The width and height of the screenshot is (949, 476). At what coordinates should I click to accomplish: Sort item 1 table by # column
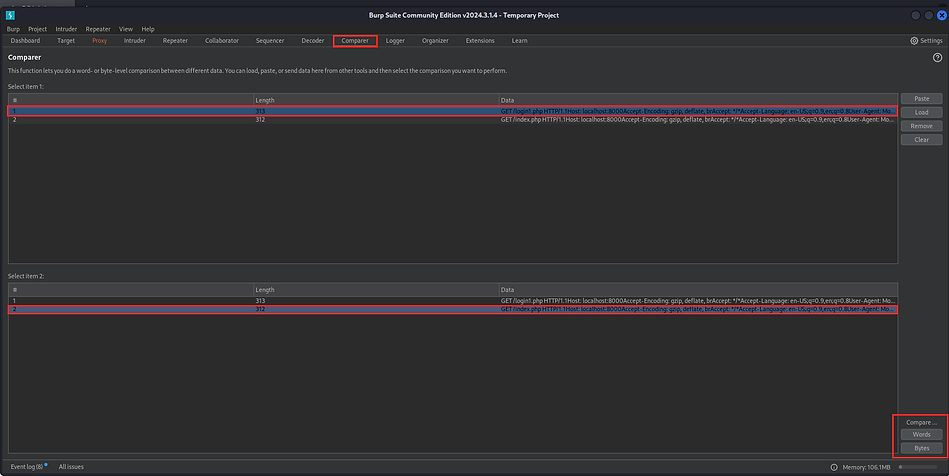[131, 101]
